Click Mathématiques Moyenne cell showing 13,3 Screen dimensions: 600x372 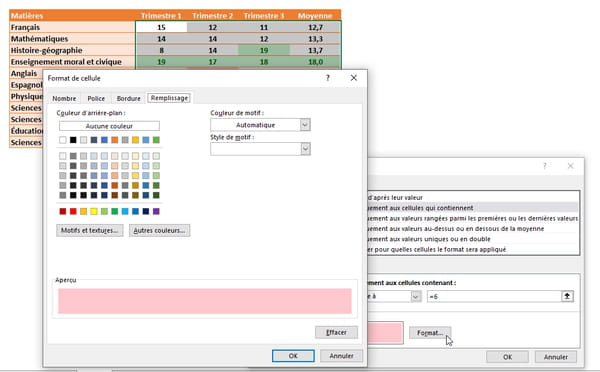pos(315,39)
